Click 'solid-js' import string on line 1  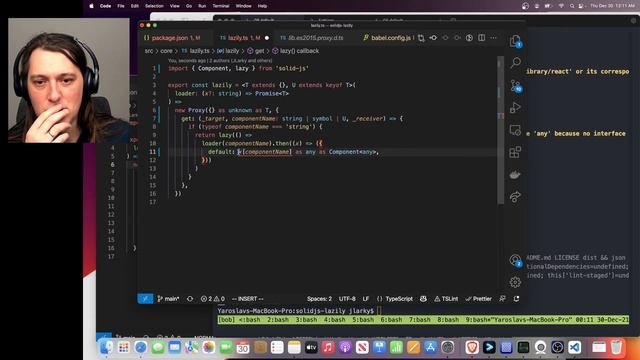[292, 69]
